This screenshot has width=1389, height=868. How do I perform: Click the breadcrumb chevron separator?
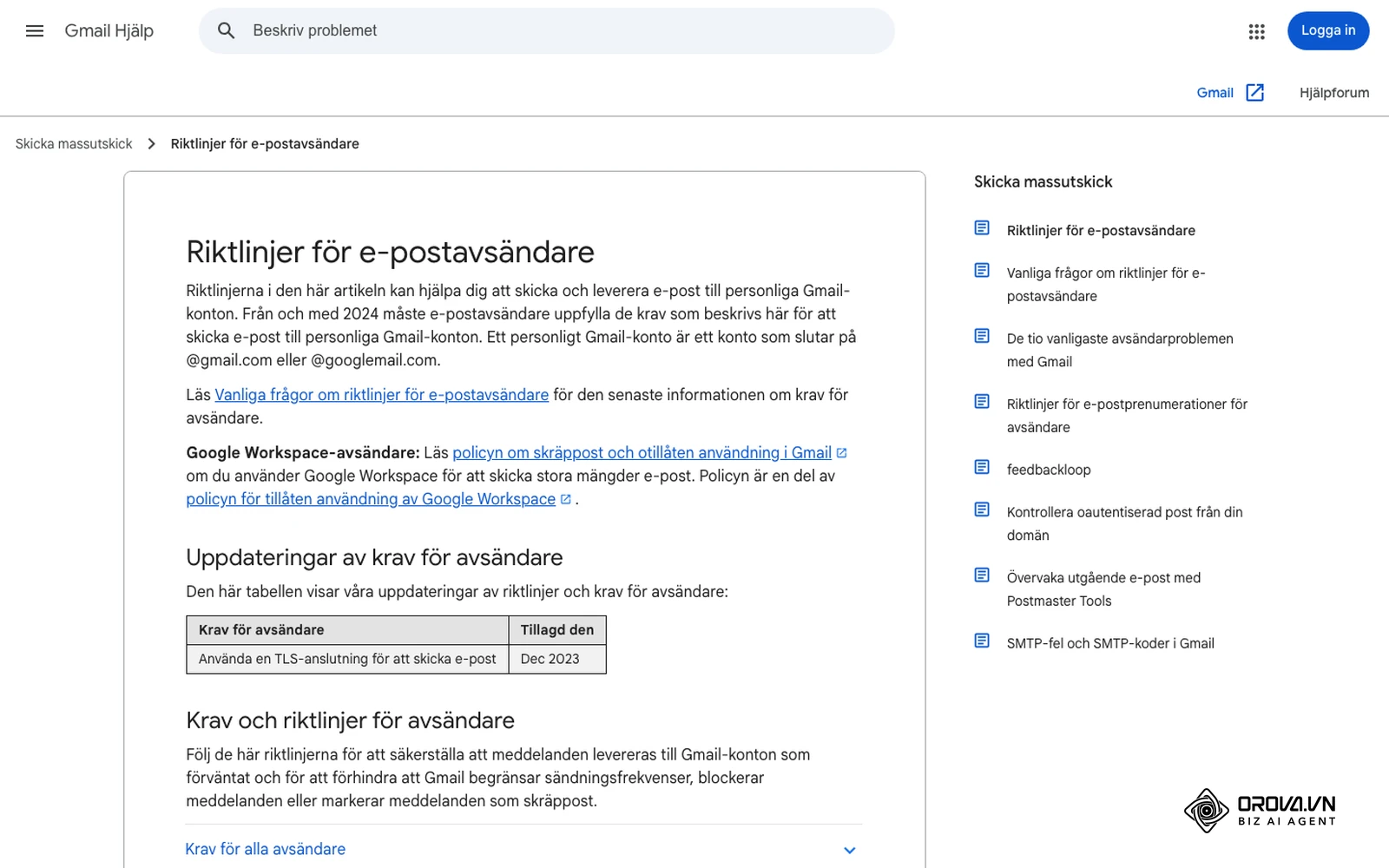coord(152,144)
